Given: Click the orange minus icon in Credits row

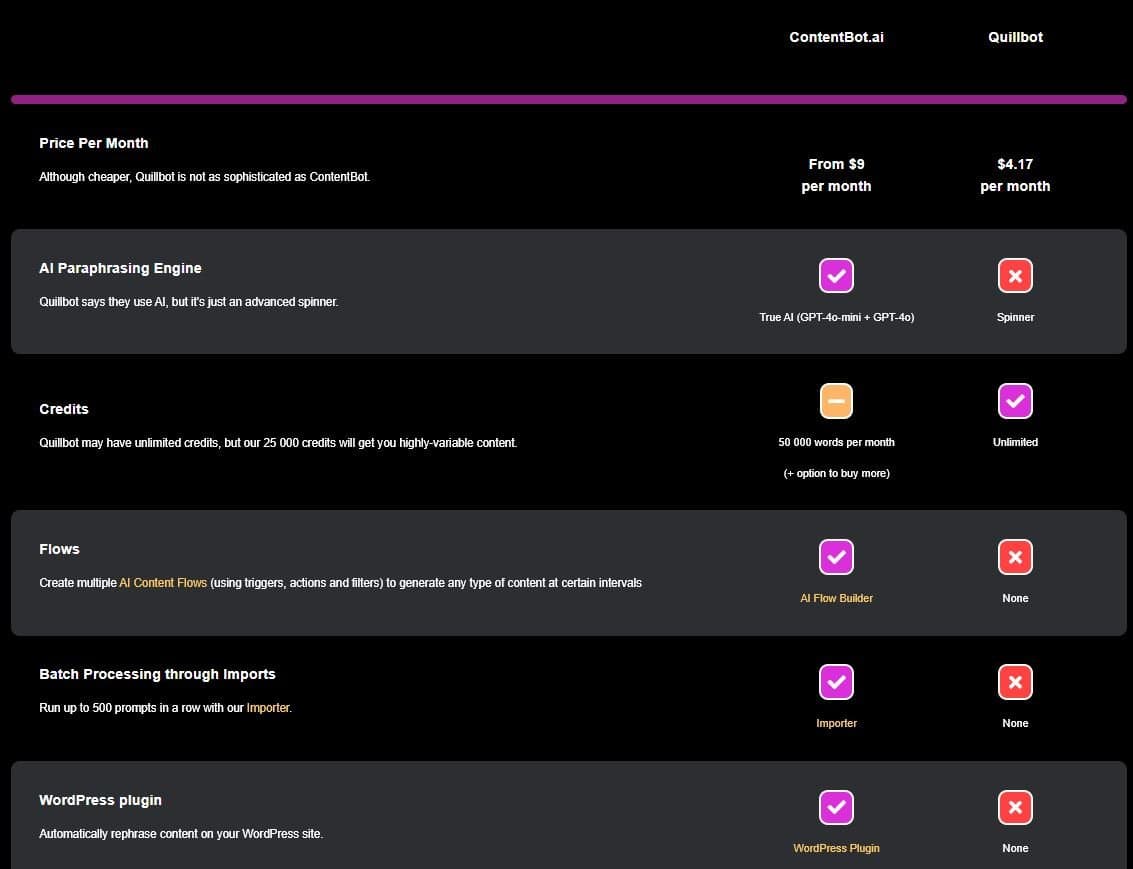Looking at the screenshot, I should pyautogui.click(x=836, y=401).
